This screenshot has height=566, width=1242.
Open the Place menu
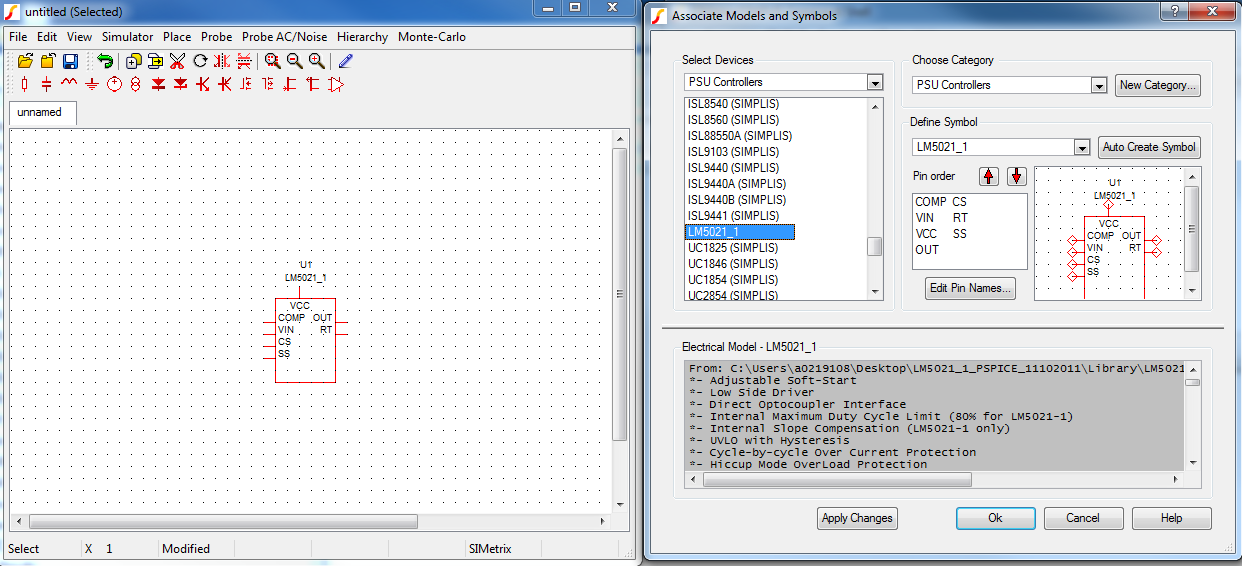[x=177, y=37]
